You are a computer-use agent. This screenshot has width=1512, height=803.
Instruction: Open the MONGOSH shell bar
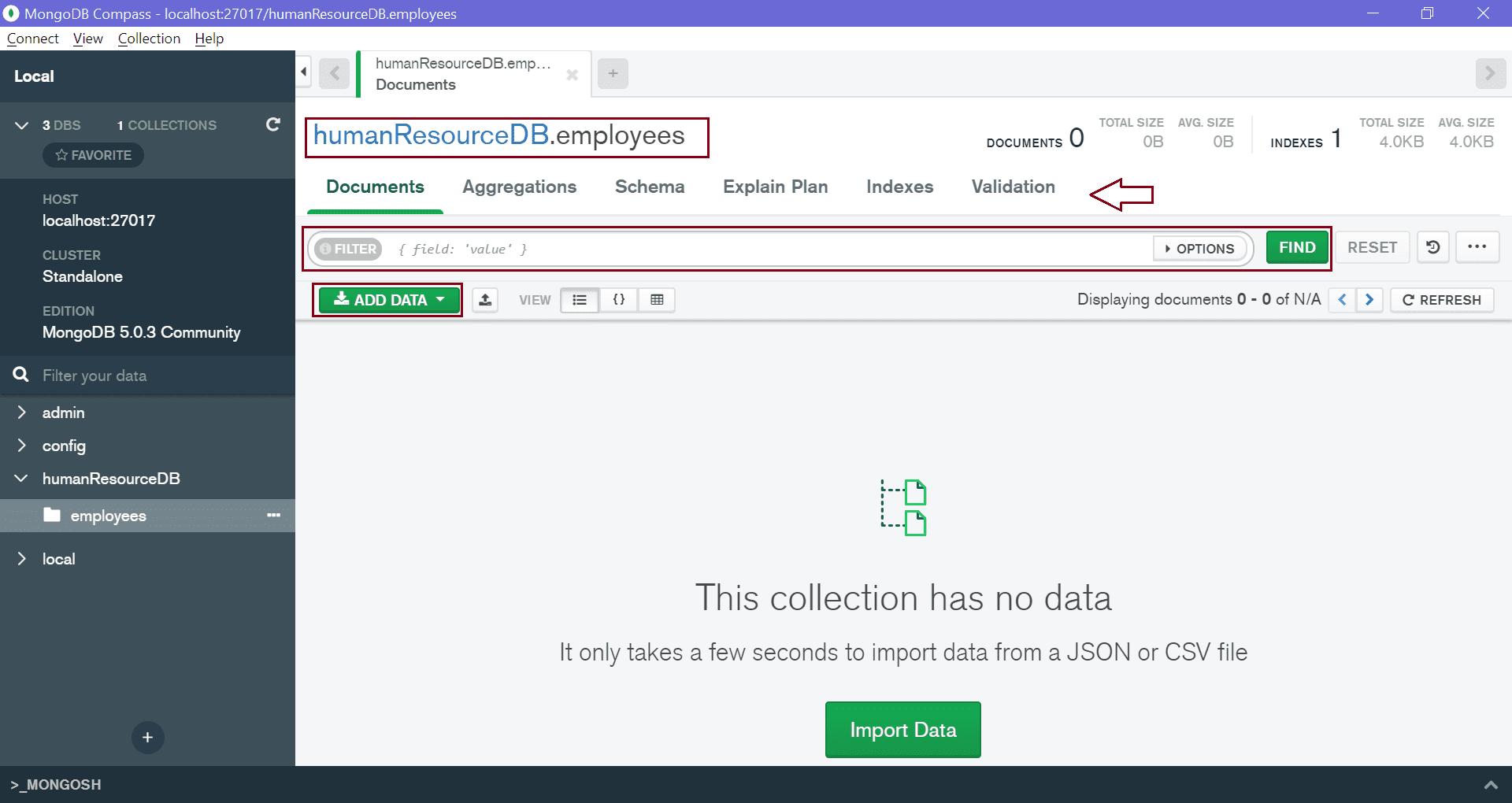point(55,784)
